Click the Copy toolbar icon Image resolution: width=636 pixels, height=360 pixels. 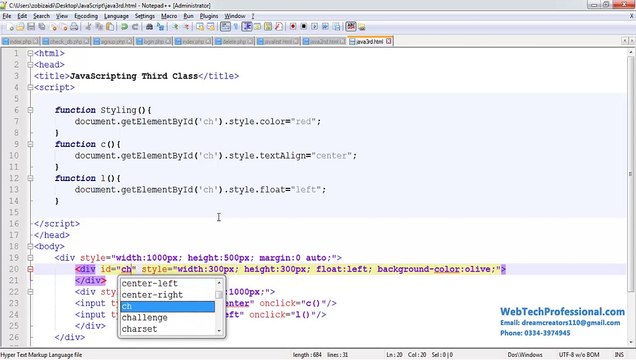pyautogui.click(x=99, y=27)
